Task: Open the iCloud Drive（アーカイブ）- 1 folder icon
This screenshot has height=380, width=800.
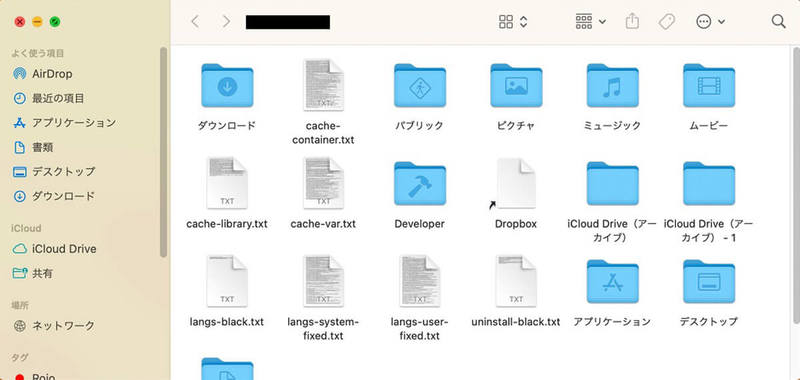Action: click(709, 183)
